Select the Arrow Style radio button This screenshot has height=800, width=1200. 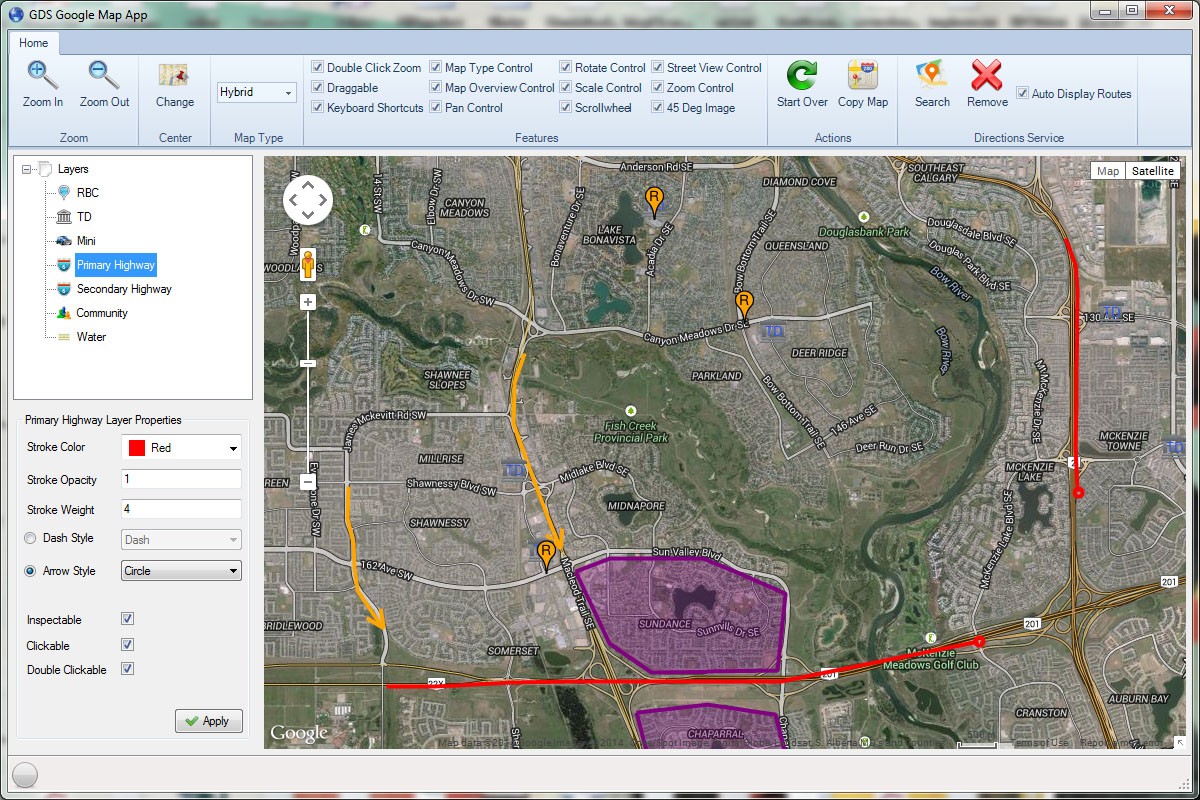[x=30, y=571]
